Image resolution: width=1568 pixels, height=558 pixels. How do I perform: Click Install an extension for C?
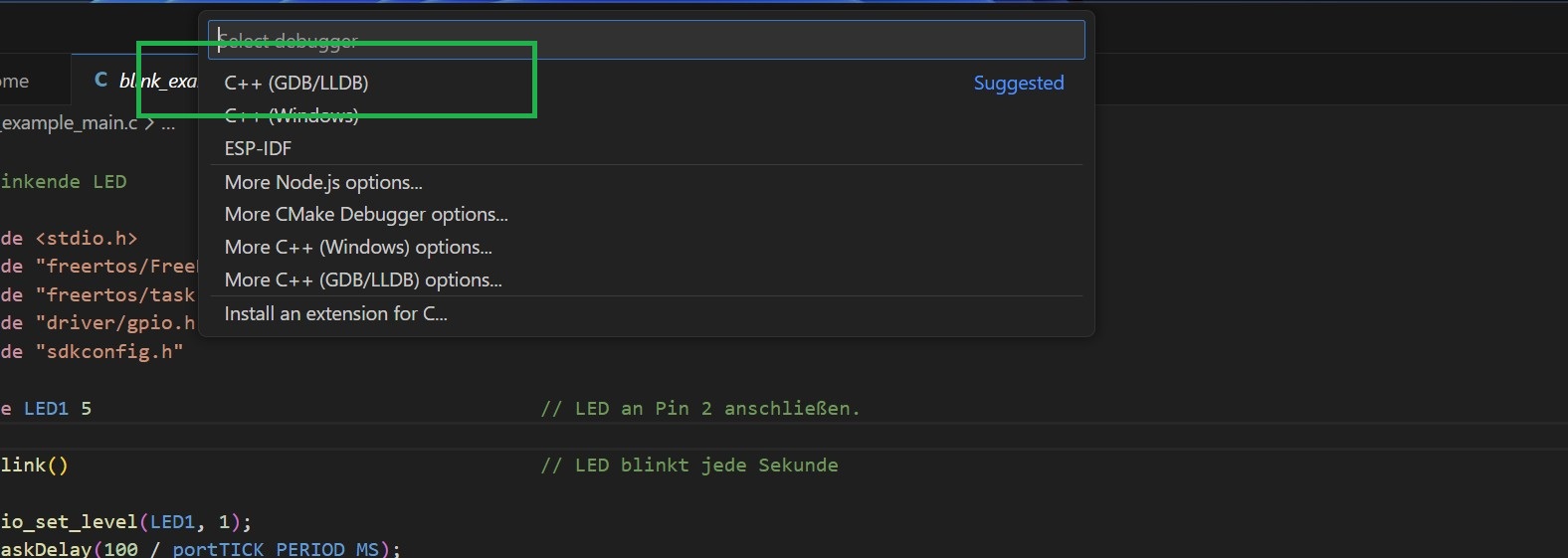point(335,313)
